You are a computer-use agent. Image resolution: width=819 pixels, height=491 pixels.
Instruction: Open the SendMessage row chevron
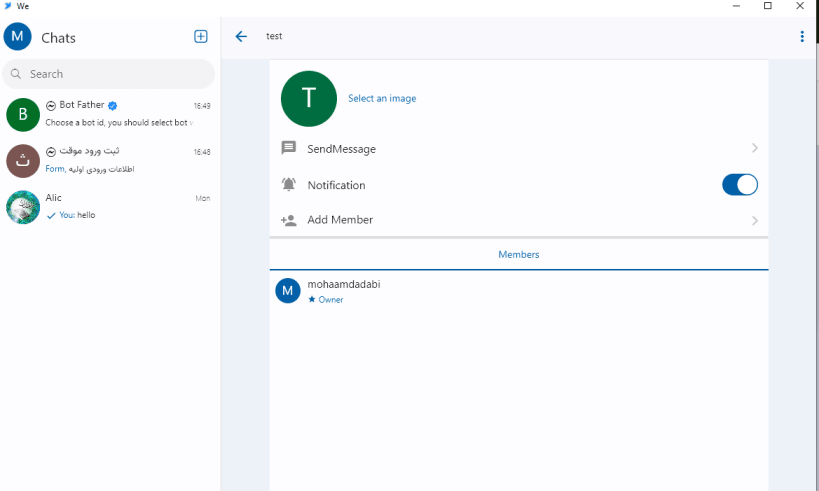[x=755, y=148]
